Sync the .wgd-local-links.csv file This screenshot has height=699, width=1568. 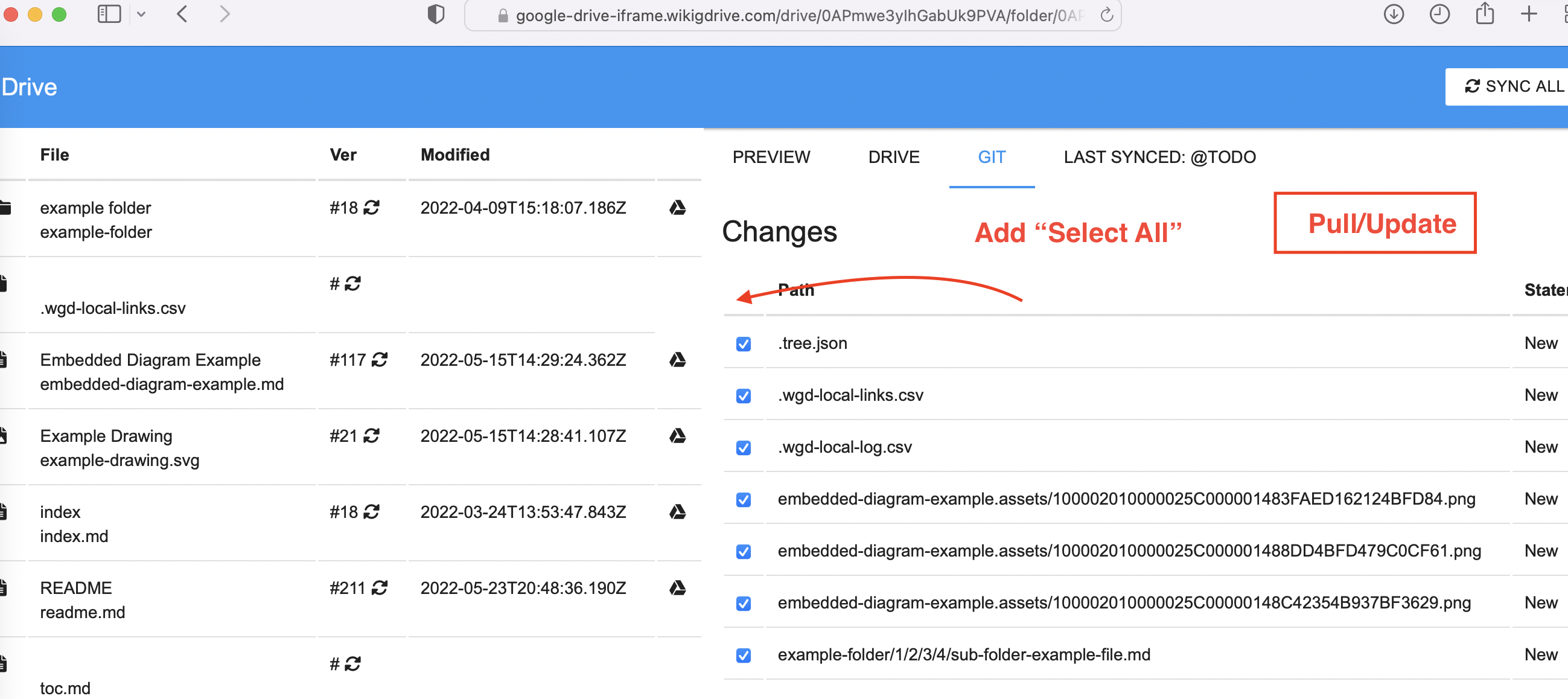tap(352, 283)
